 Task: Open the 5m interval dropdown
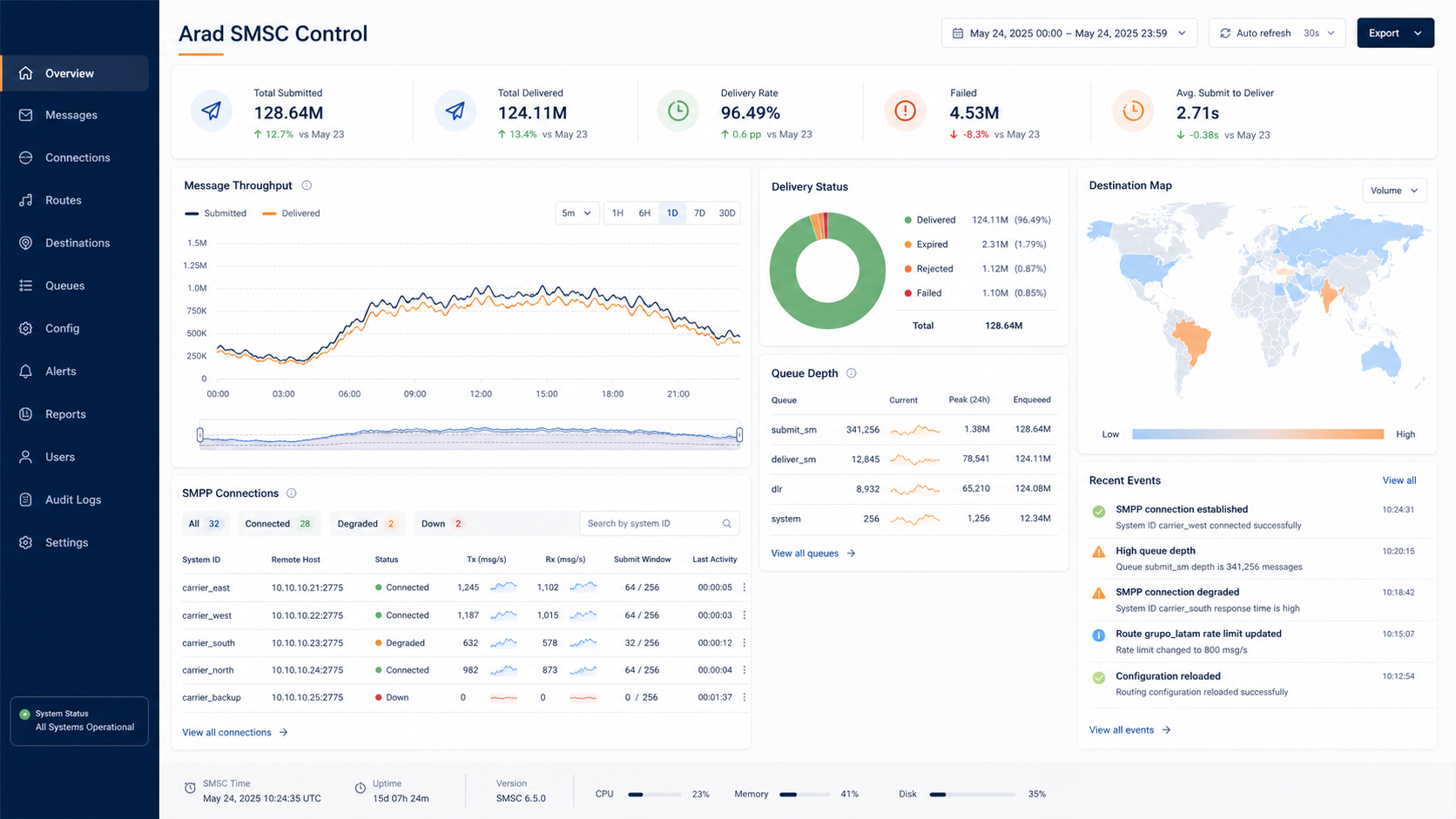576,213
